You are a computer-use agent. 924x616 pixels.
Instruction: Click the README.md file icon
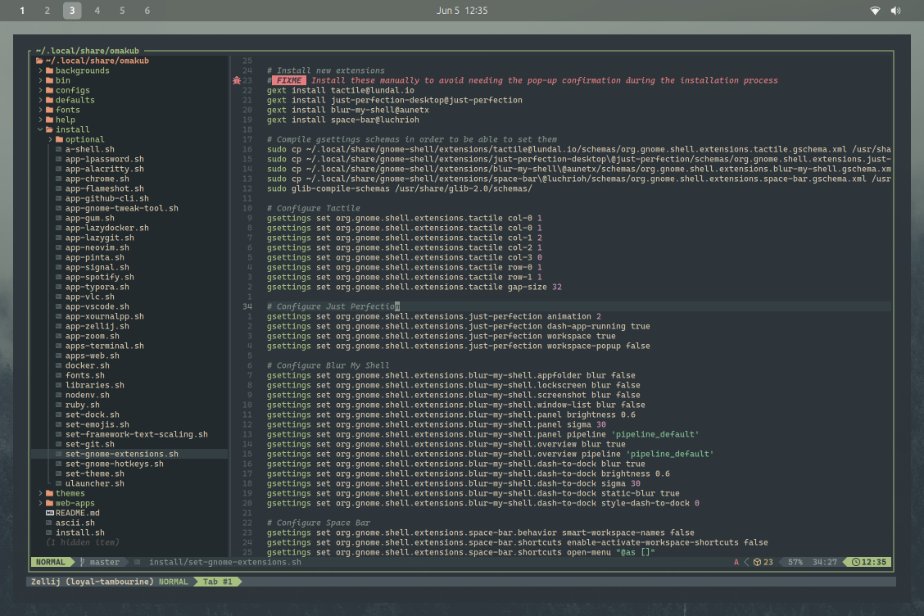(x=50, y=513)
